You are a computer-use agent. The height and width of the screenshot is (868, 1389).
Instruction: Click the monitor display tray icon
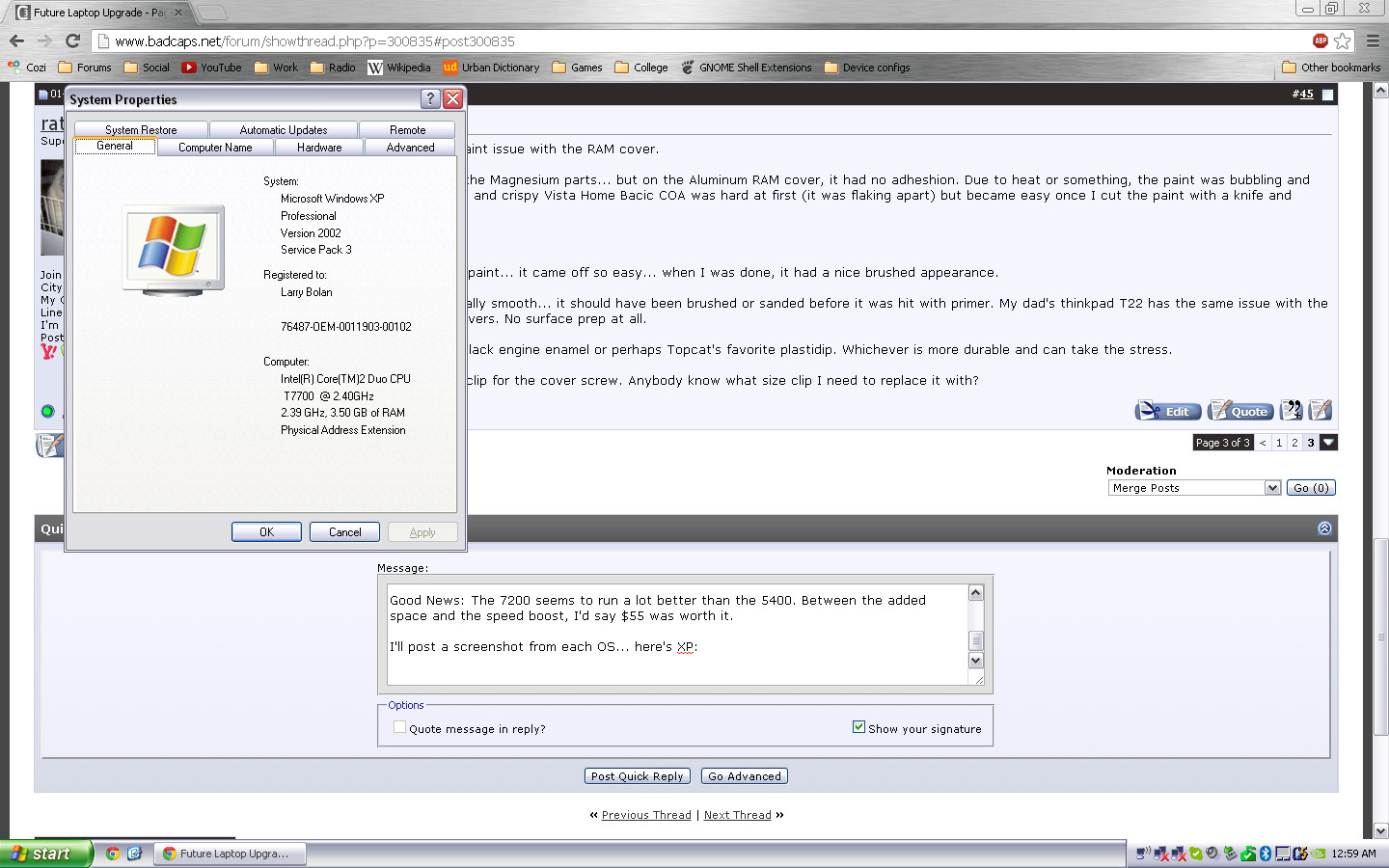pyautogui.click(x=1282, y=854)
